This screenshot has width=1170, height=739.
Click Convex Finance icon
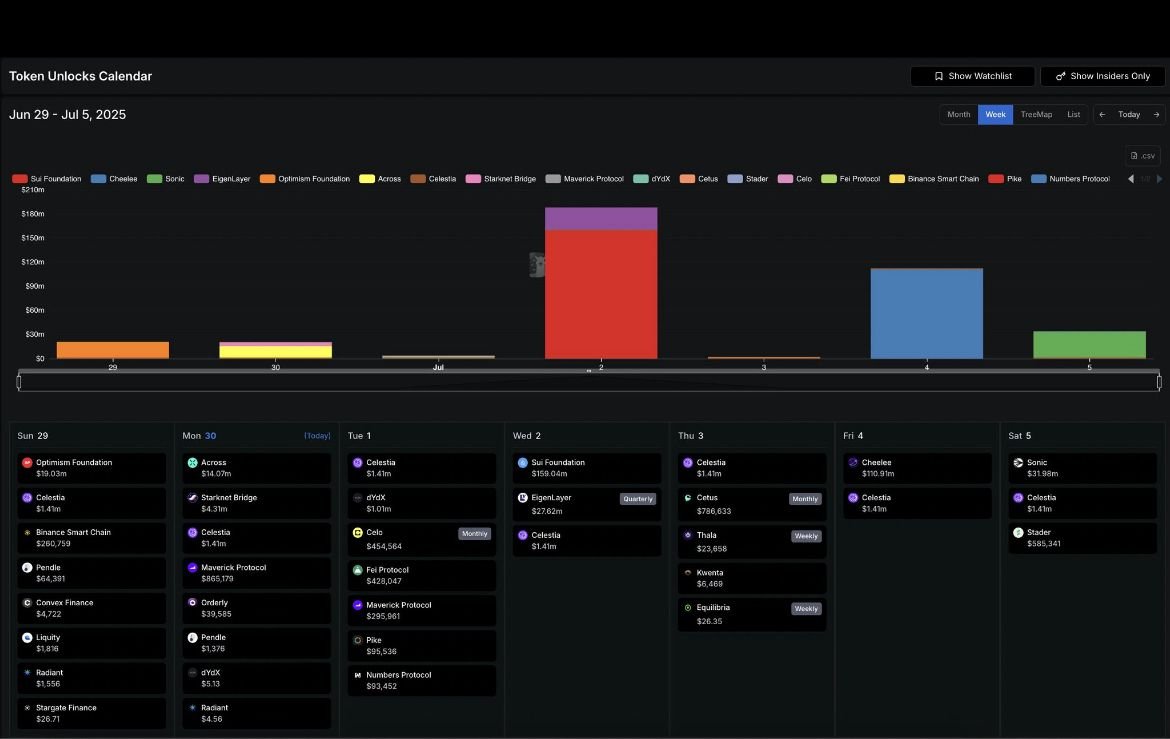27,603
